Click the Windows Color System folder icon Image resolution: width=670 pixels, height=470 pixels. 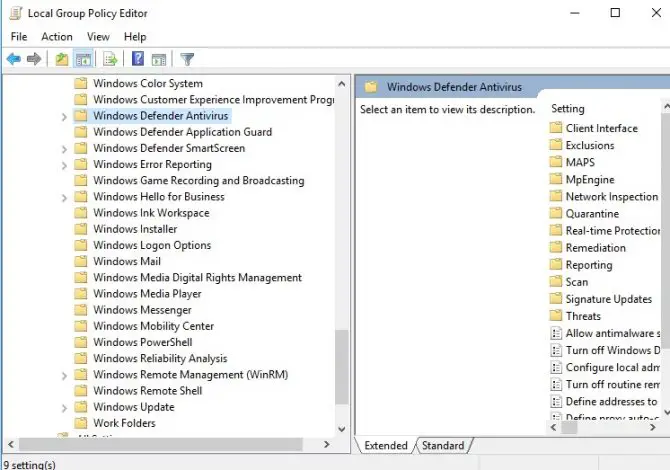click(81, 83)
